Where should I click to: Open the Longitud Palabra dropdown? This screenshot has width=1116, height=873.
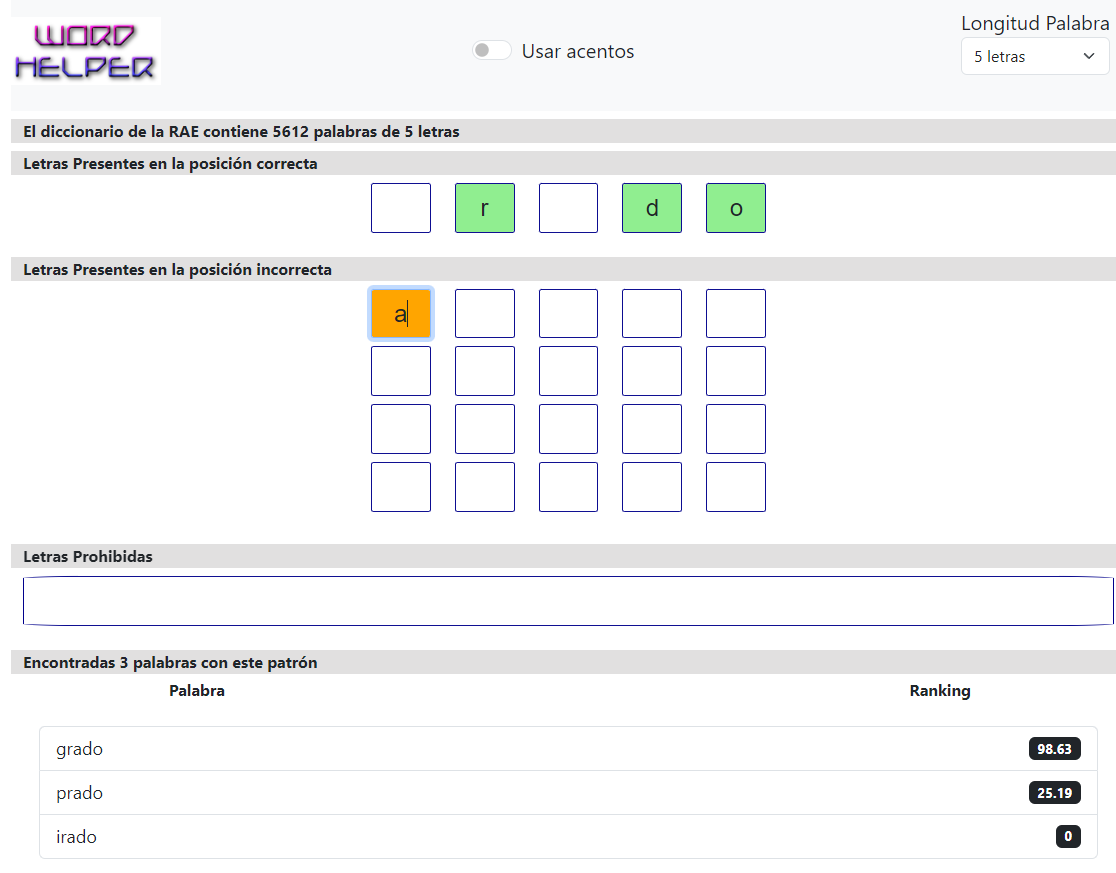pos(1034,57)
